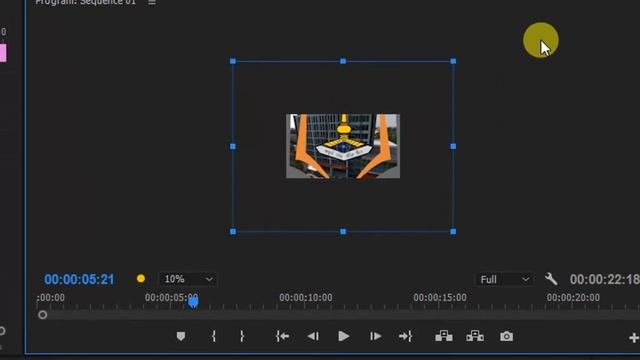Click the bottom-center transform handle
Image resolution: width=640 pixels, height=360 pixels.
click(x=343, y=231)
